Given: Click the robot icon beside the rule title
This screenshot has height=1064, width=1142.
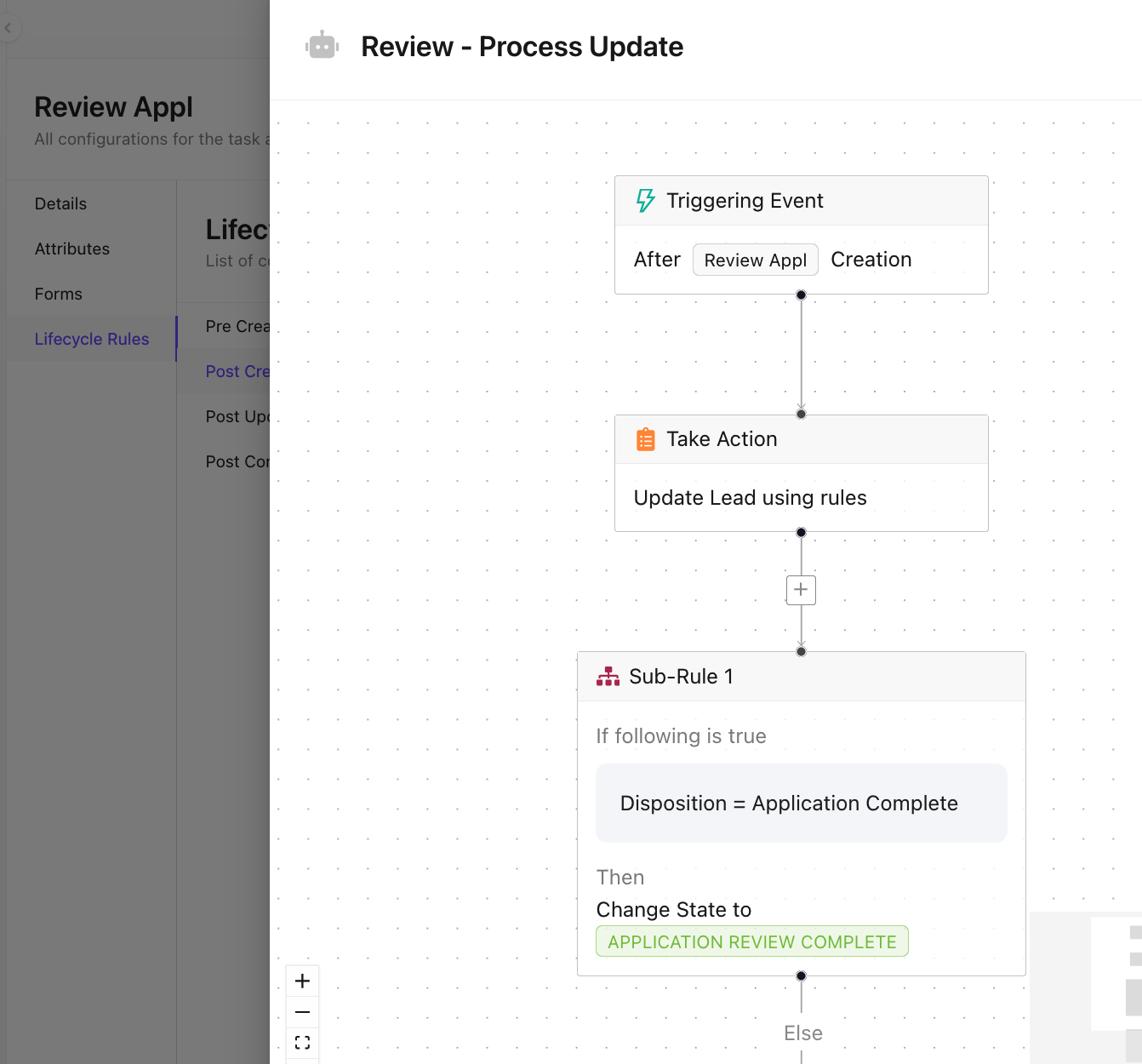Looking at the screenshot, I should 322,46.
